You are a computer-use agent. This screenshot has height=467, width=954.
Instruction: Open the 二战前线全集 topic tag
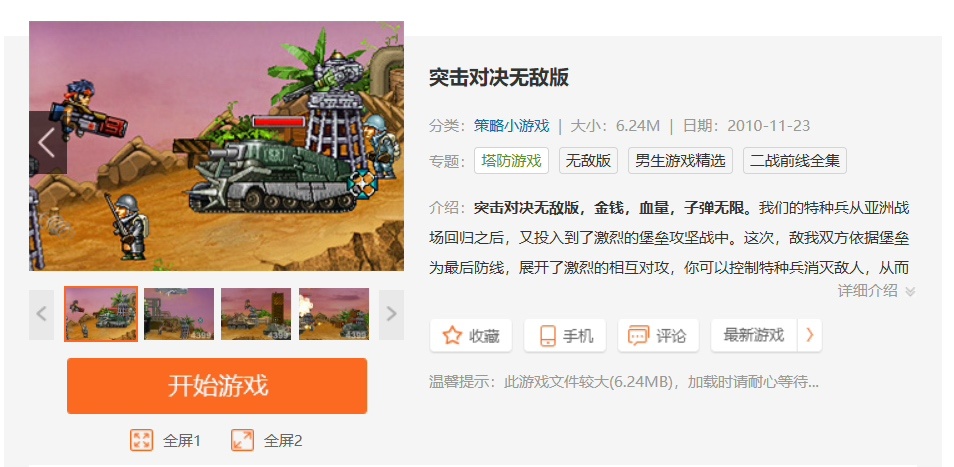[795, 161]
